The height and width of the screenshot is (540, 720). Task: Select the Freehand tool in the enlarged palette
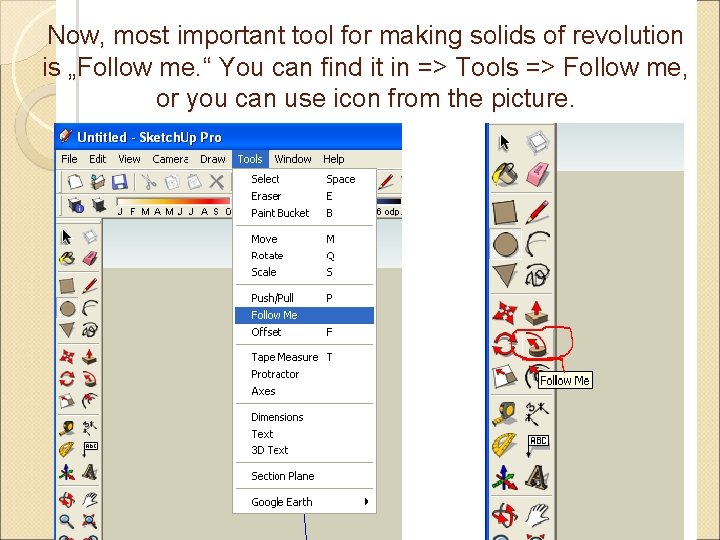(537, 276)
